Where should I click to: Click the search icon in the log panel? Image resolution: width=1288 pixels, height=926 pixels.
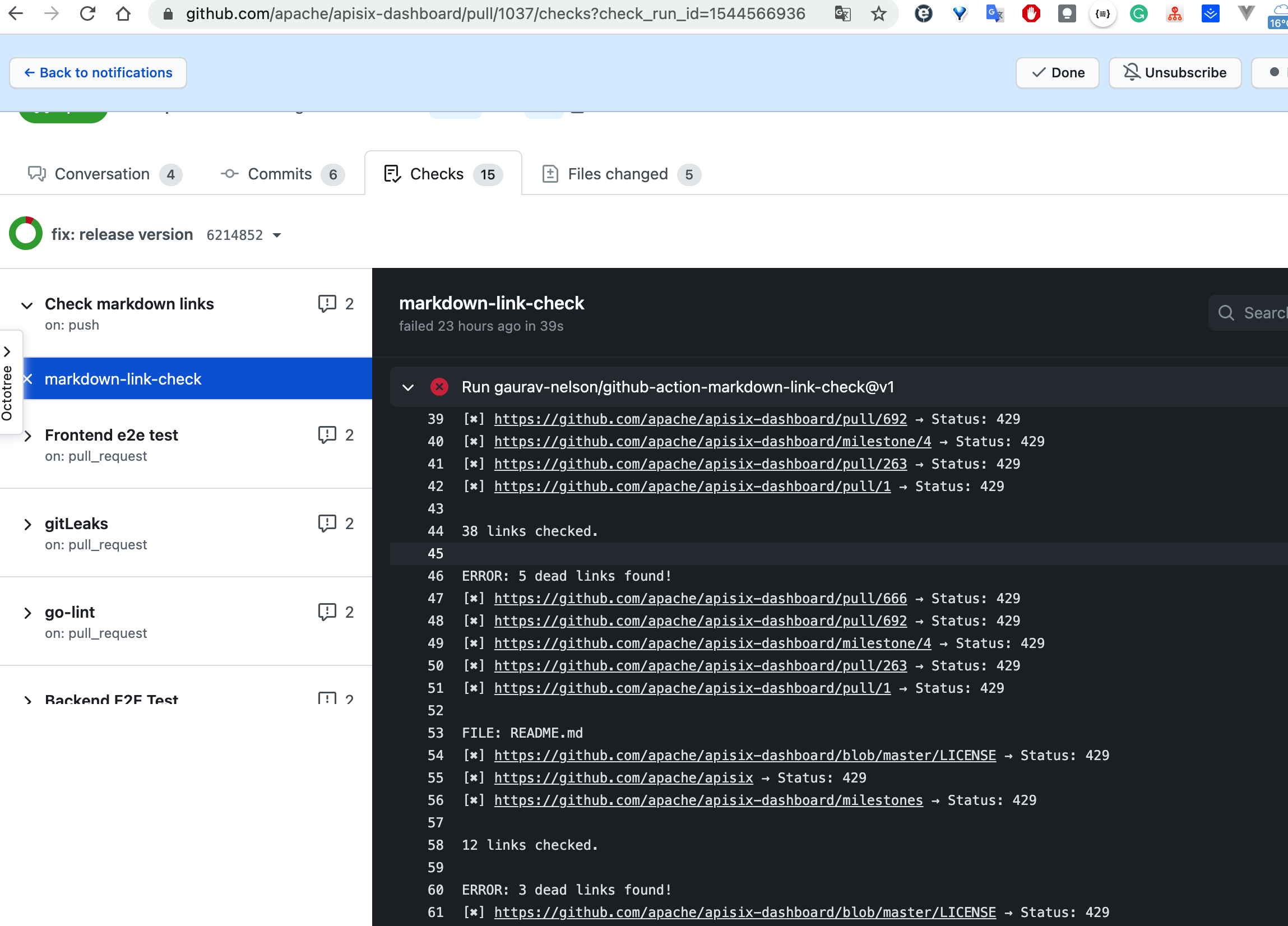click(1226, 313)
